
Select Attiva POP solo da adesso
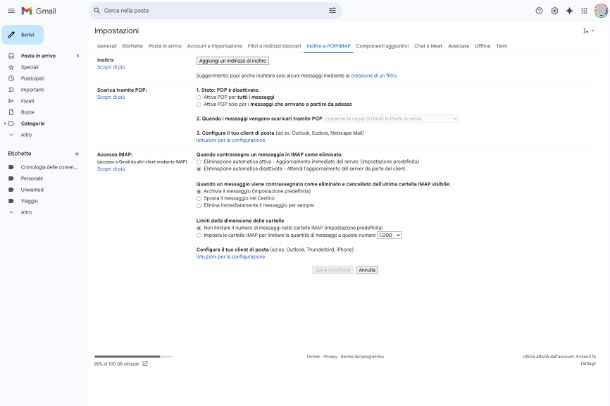click(199, 105)
